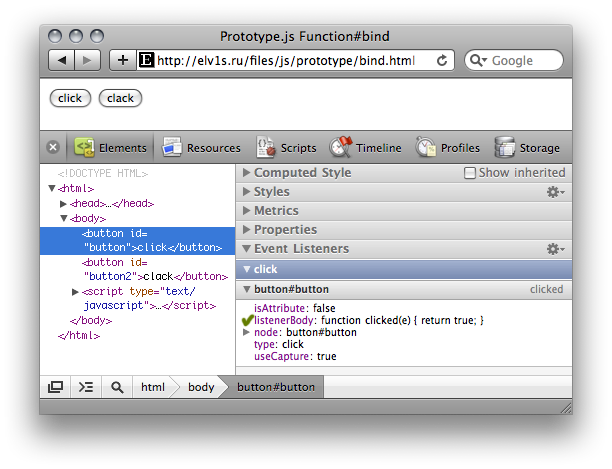Select body in the breadcrumb
Viewport: 612px width, 469px height.
(x=201, y=387)
